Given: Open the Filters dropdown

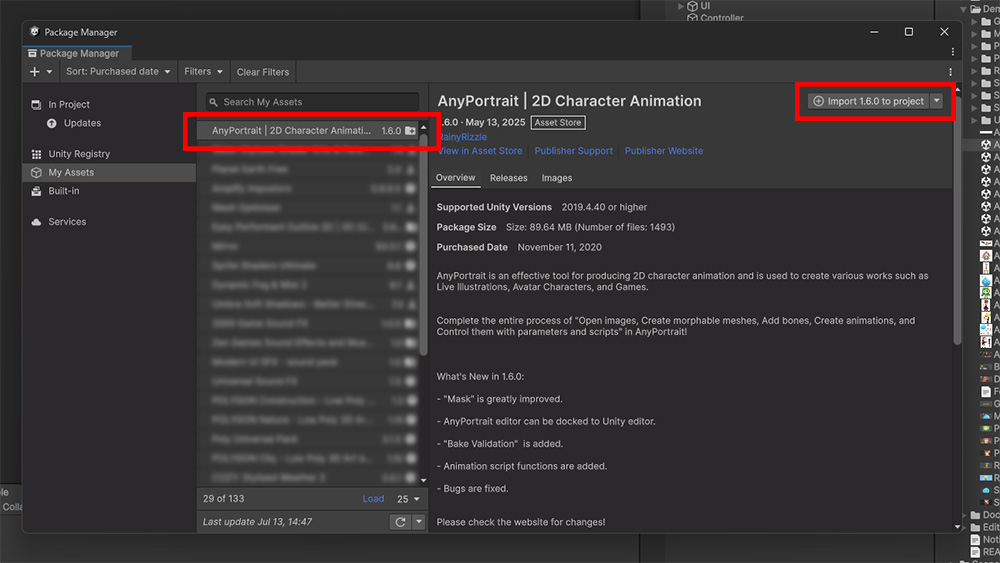Looking at the screenshot, I should (x=203, y=71).
